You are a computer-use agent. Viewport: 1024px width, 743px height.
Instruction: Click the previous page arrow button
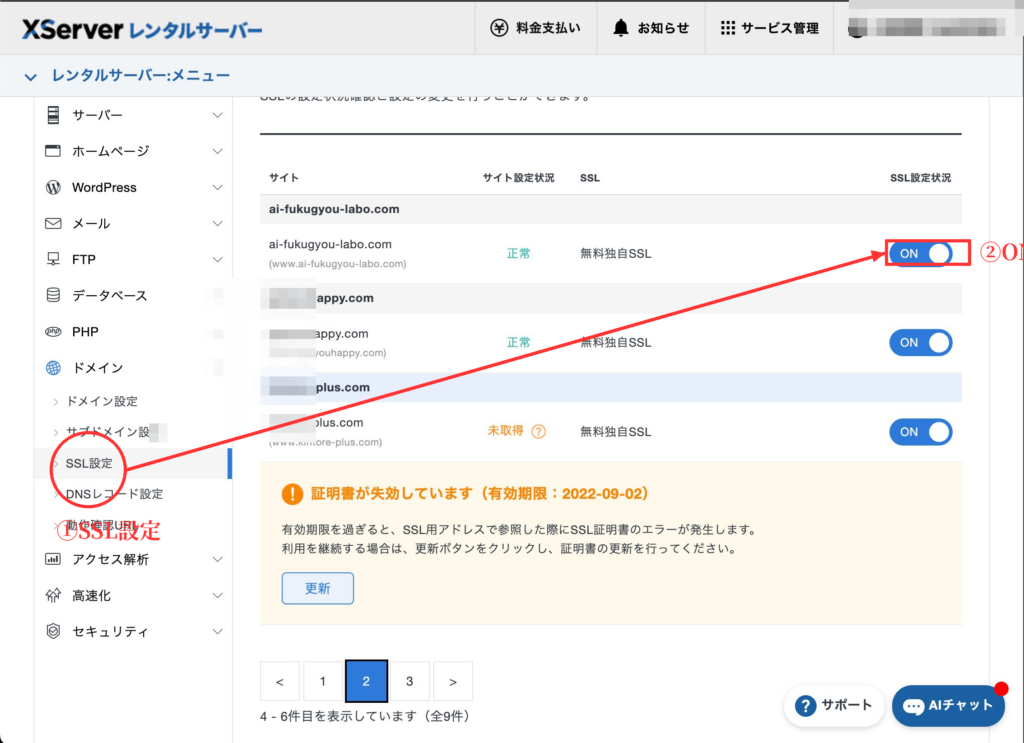[280, 681]
